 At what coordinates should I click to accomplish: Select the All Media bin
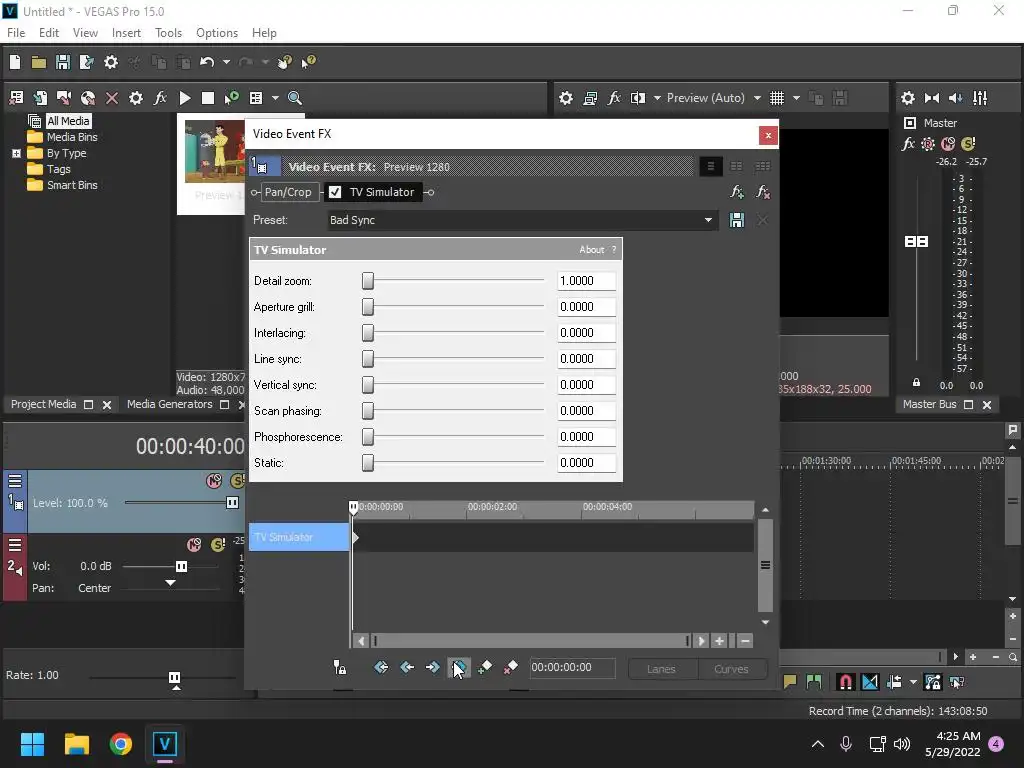point(68,121)
